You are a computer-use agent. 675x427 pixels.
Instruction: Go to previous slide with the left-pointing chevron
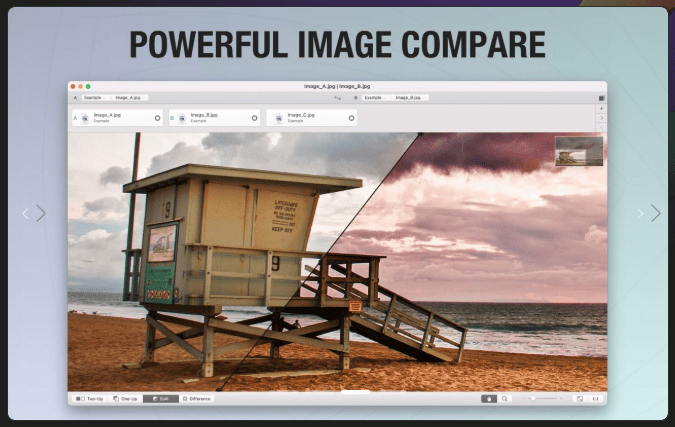25,213
